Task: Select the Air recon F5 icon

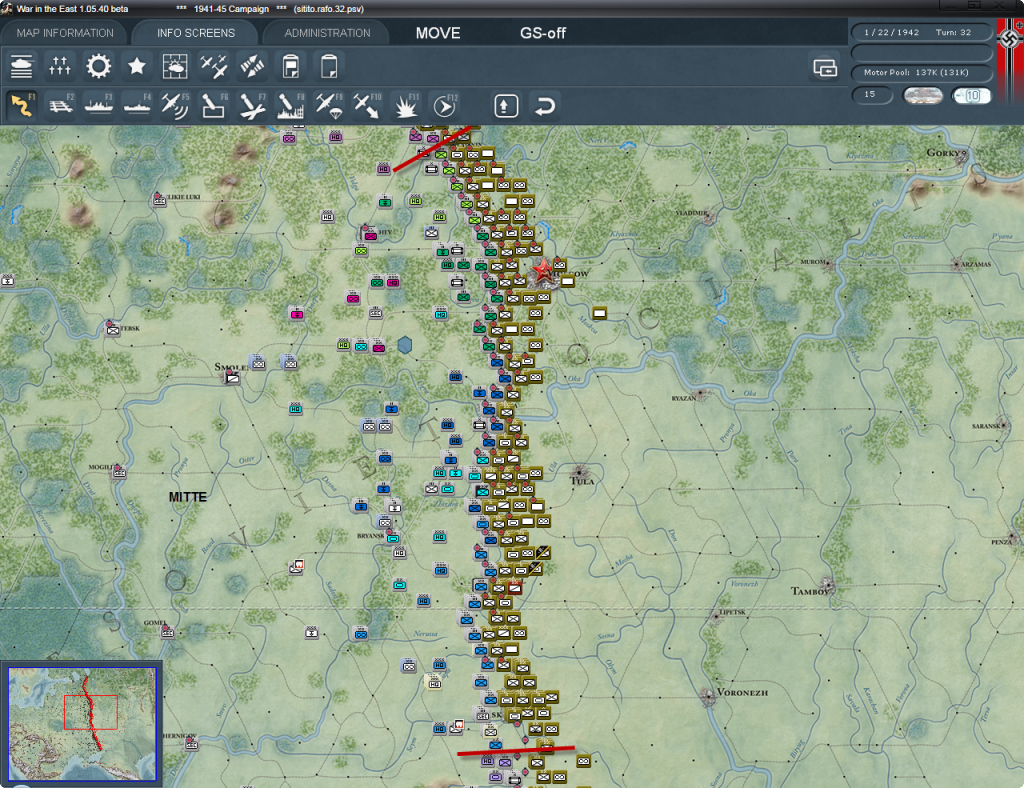Action: [175, 106]
